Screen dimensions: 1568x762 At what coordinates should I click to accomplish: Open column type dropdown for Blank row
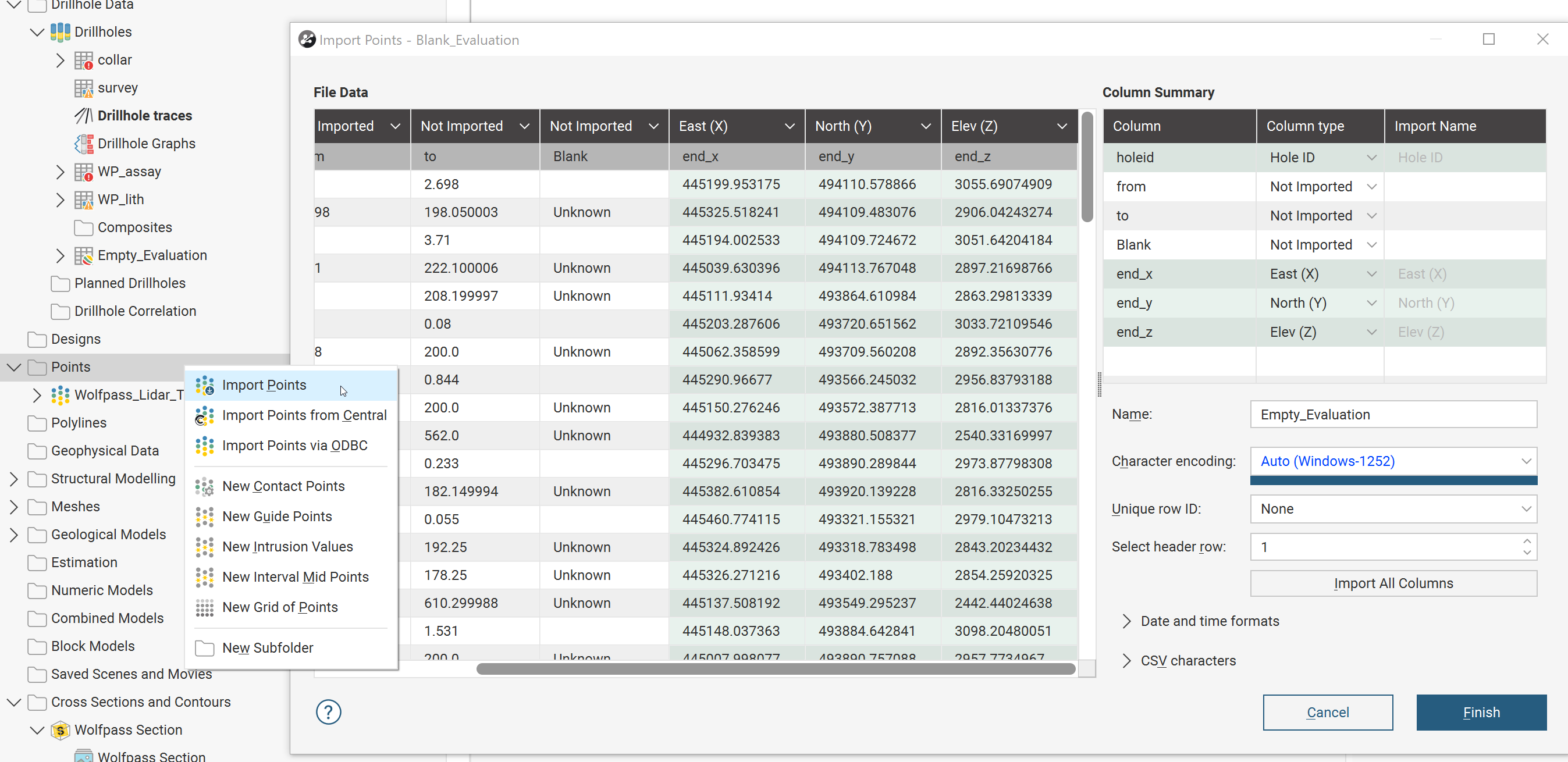coord(1371,245)
